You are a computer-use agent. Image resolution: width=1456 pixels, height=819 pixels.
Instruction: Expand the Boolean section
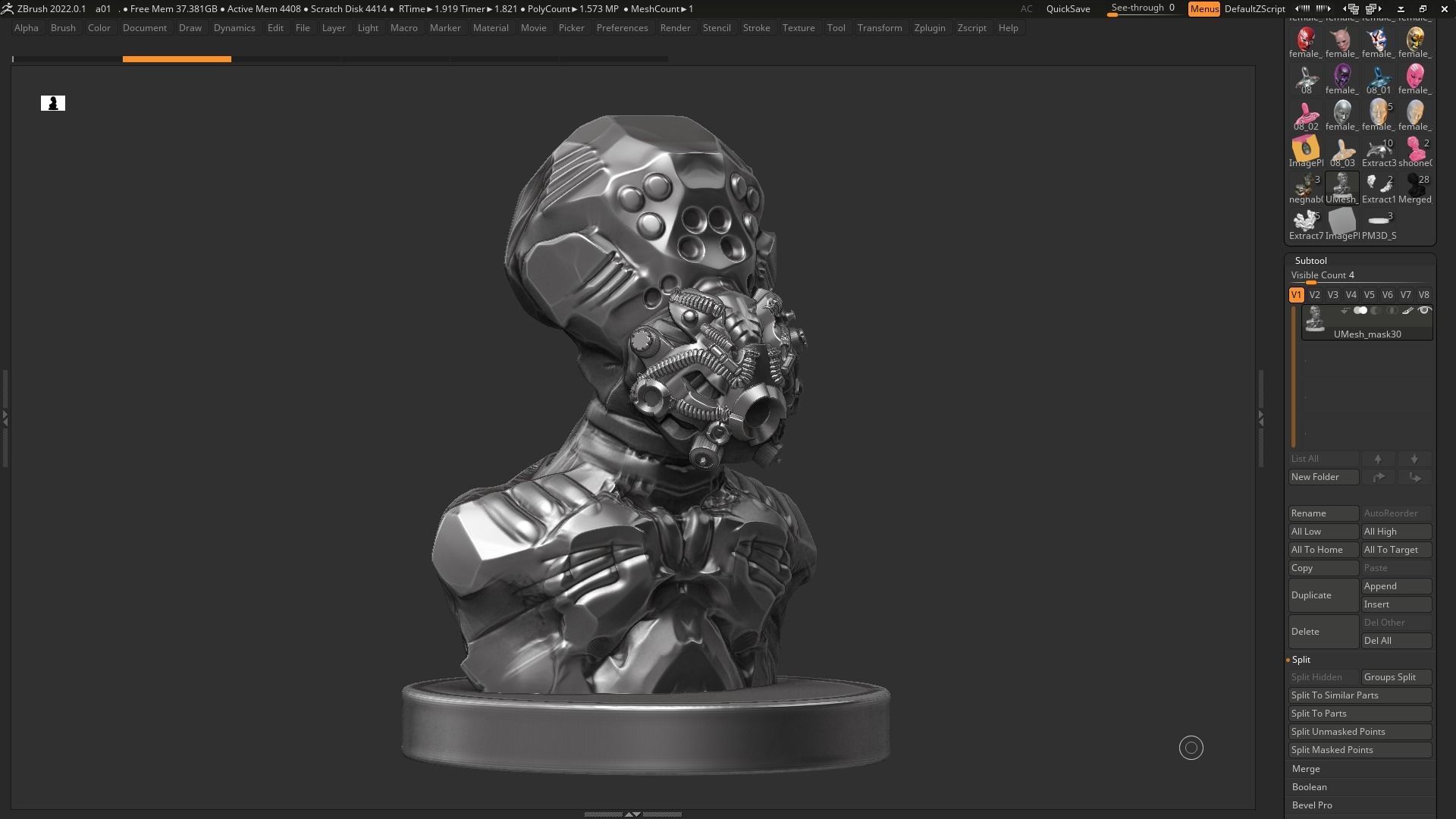point(1309,787)
